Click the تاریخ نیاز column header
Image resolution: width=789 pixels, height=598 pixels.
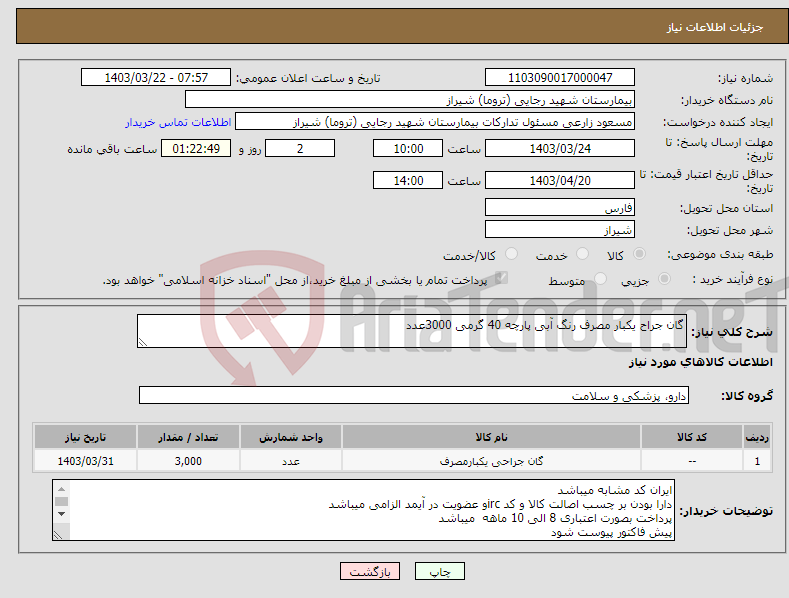coord(85,437)
